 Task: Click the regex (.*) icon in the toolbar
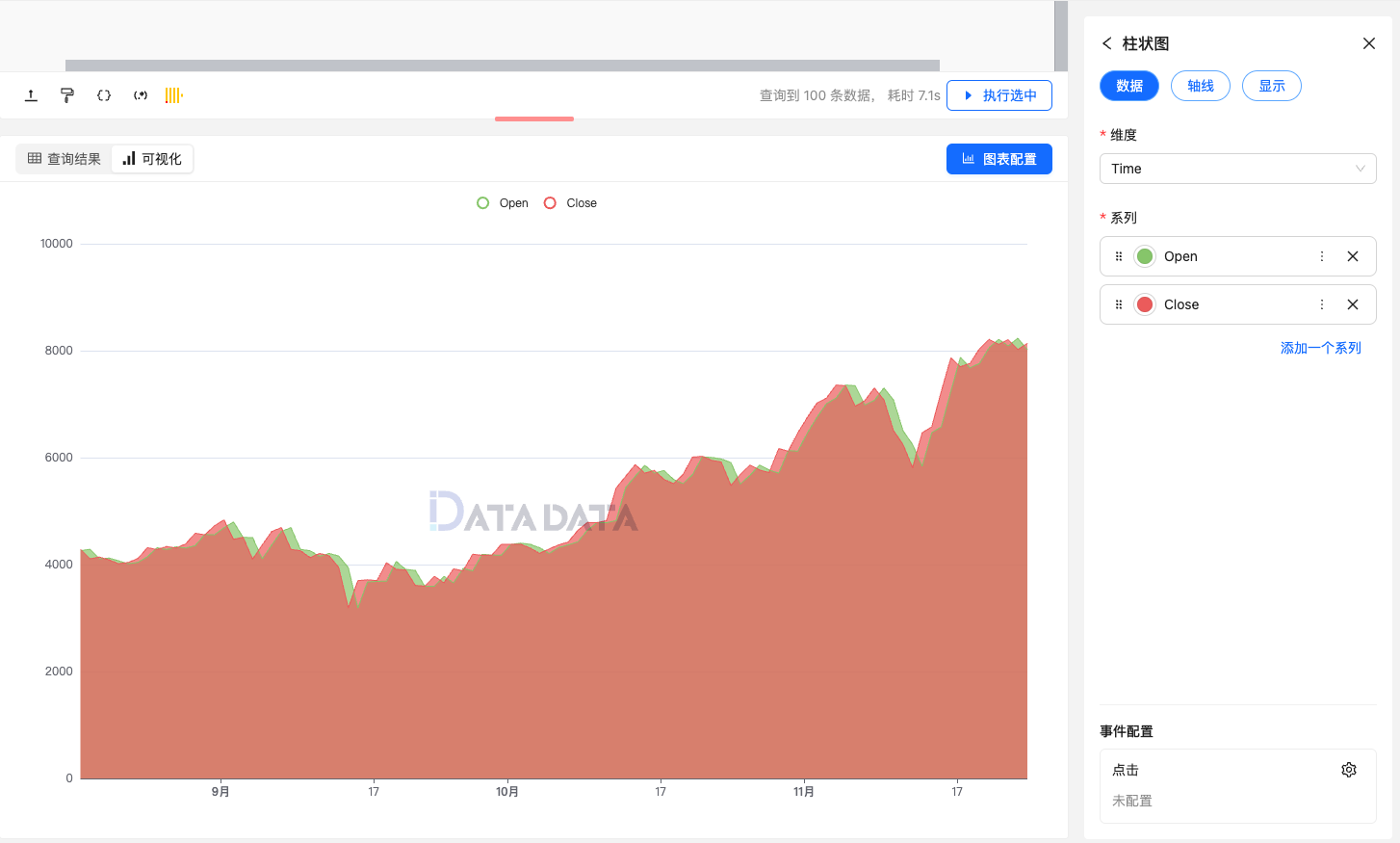click(x=140, y=94)
